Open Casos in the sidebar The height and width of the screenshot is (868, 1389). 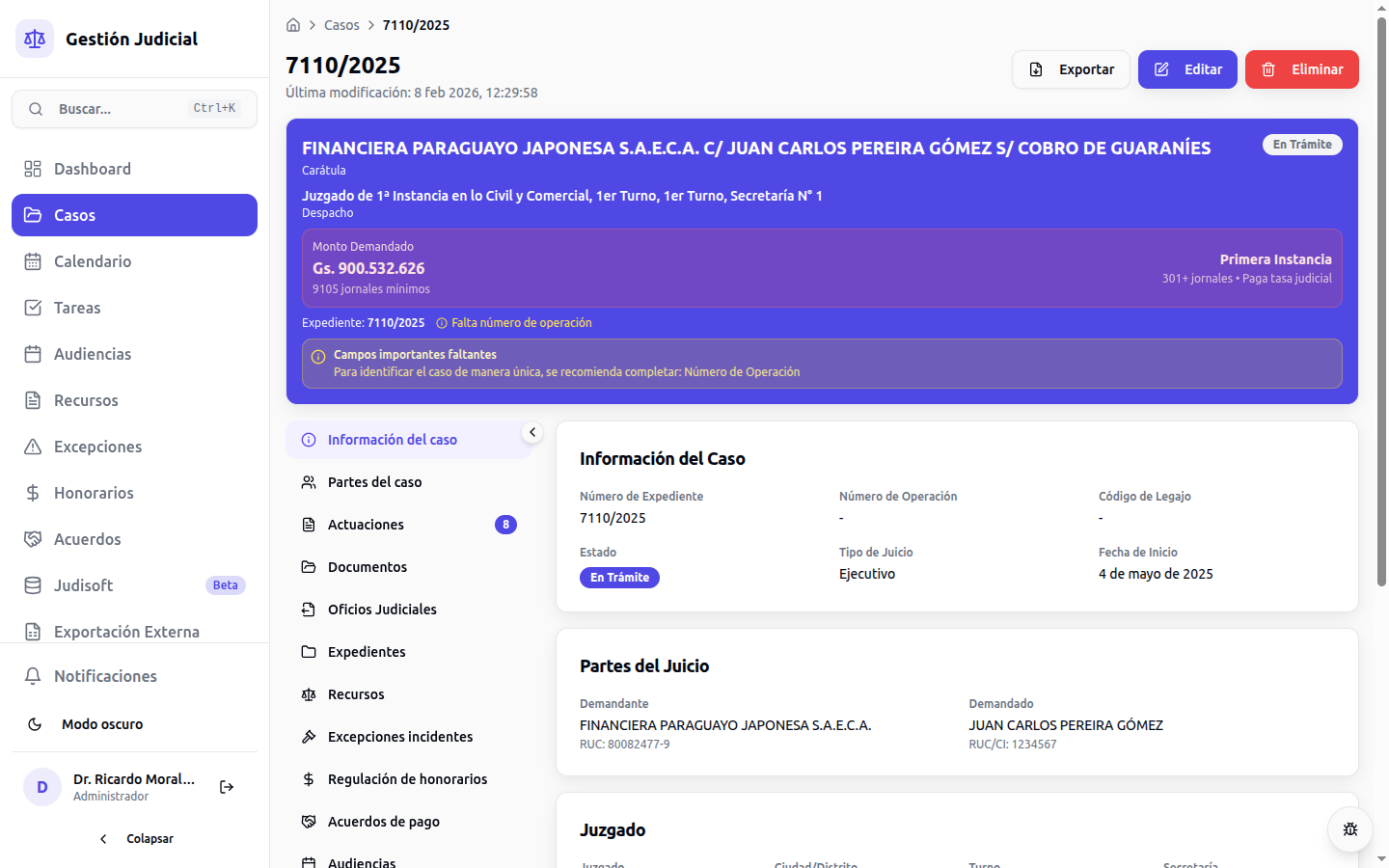pyautogui.click(x=134, y=215)
